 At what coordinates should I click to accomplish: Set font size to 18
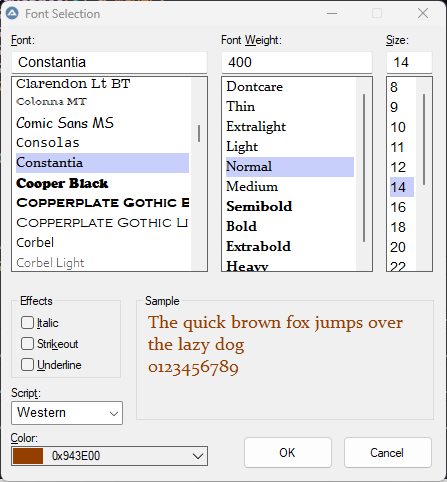coord(402,227)
